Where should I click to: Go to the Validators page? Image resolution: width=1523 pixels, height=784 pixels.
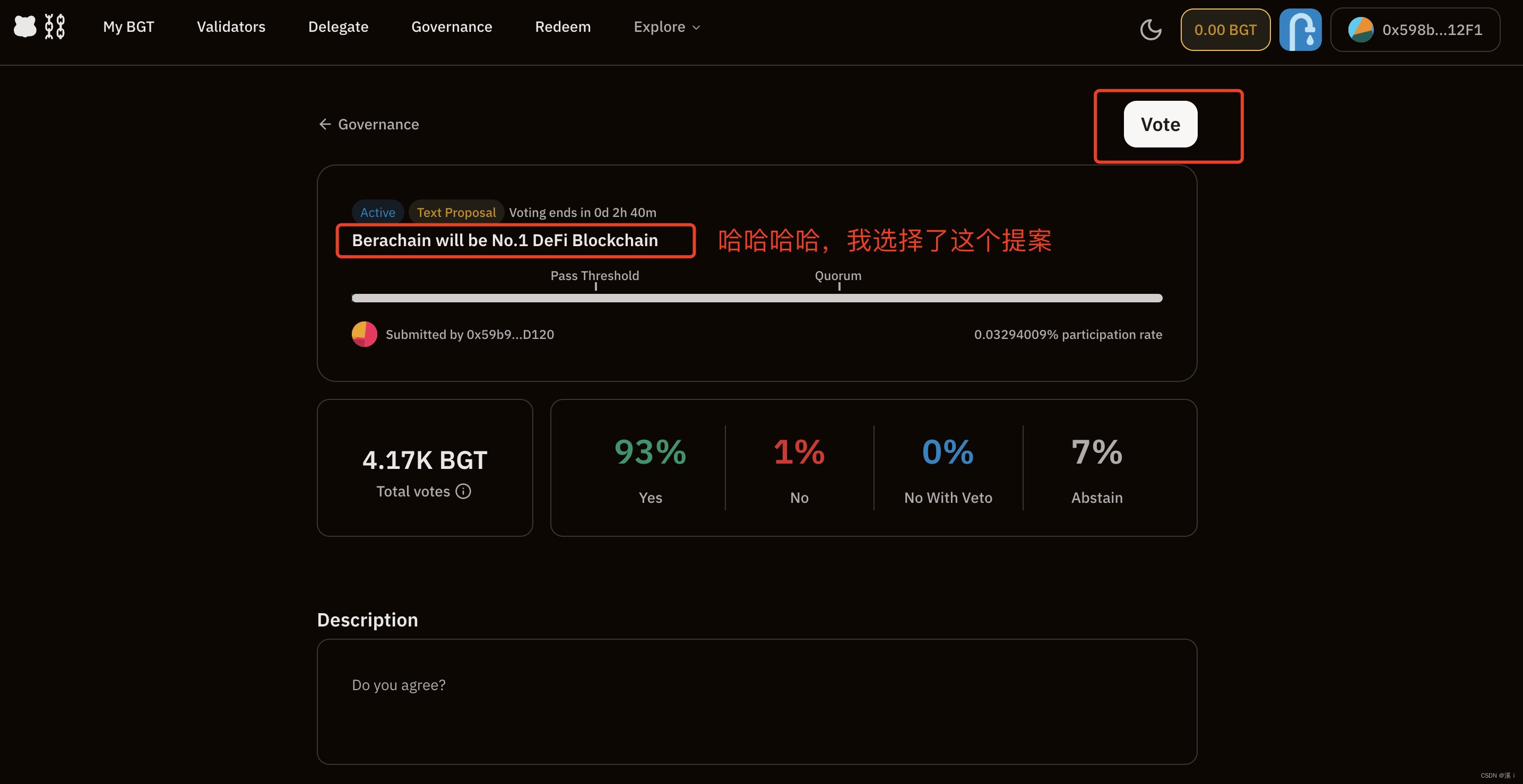click(231, 27)
